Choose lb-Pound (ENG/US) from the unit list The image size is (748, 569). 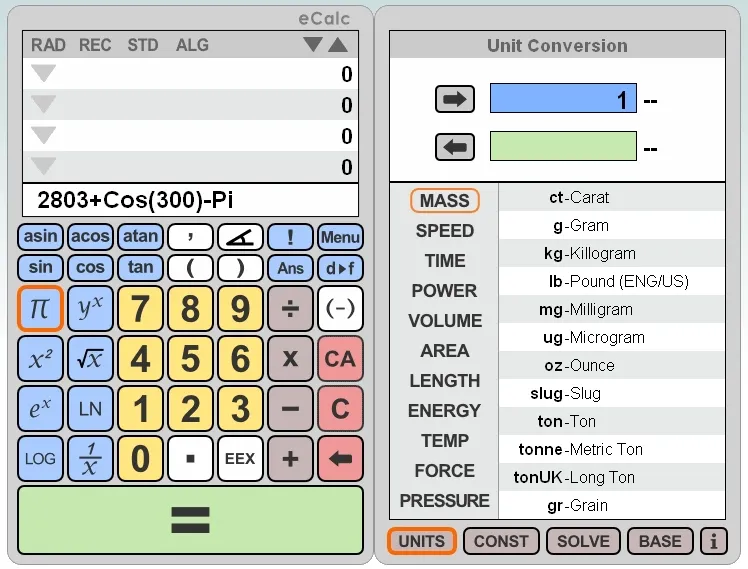pyautogui.click(x=612, y=281)
